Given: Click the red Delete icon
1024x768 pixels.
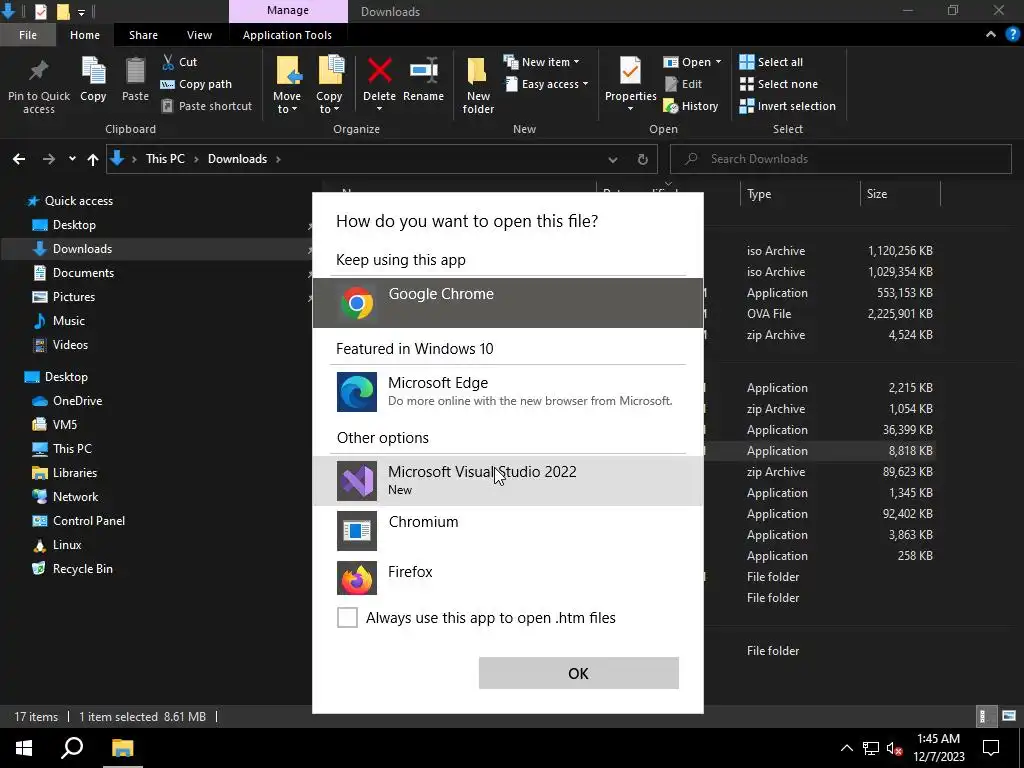Looking at the screenshot, I should [x=379, y=71].
